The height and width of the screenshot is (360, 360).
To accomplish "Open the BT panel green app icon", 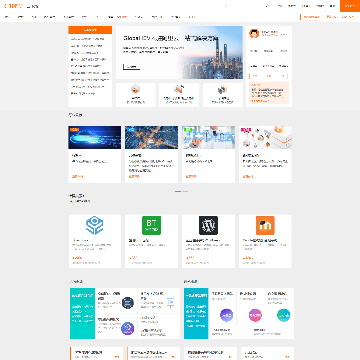I will click(152, 225).
